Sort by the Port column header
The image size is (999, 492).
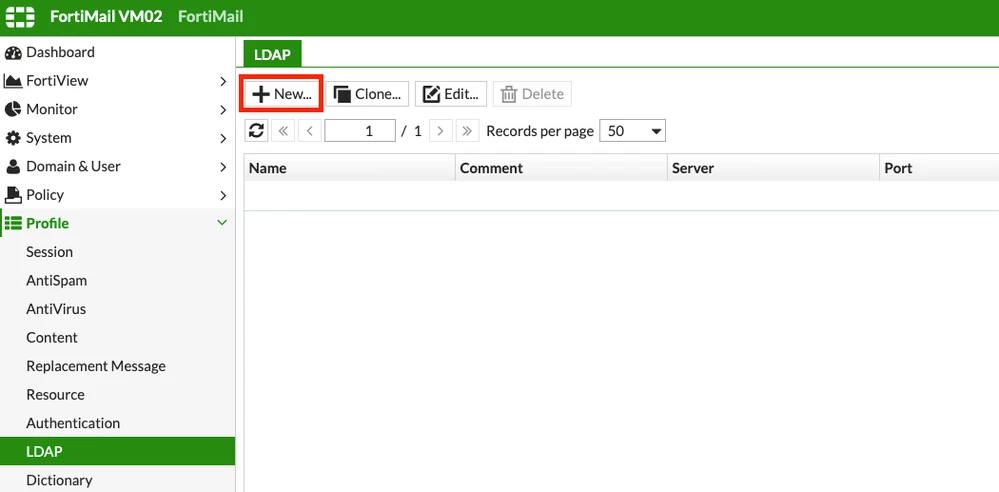pos(939,168)
